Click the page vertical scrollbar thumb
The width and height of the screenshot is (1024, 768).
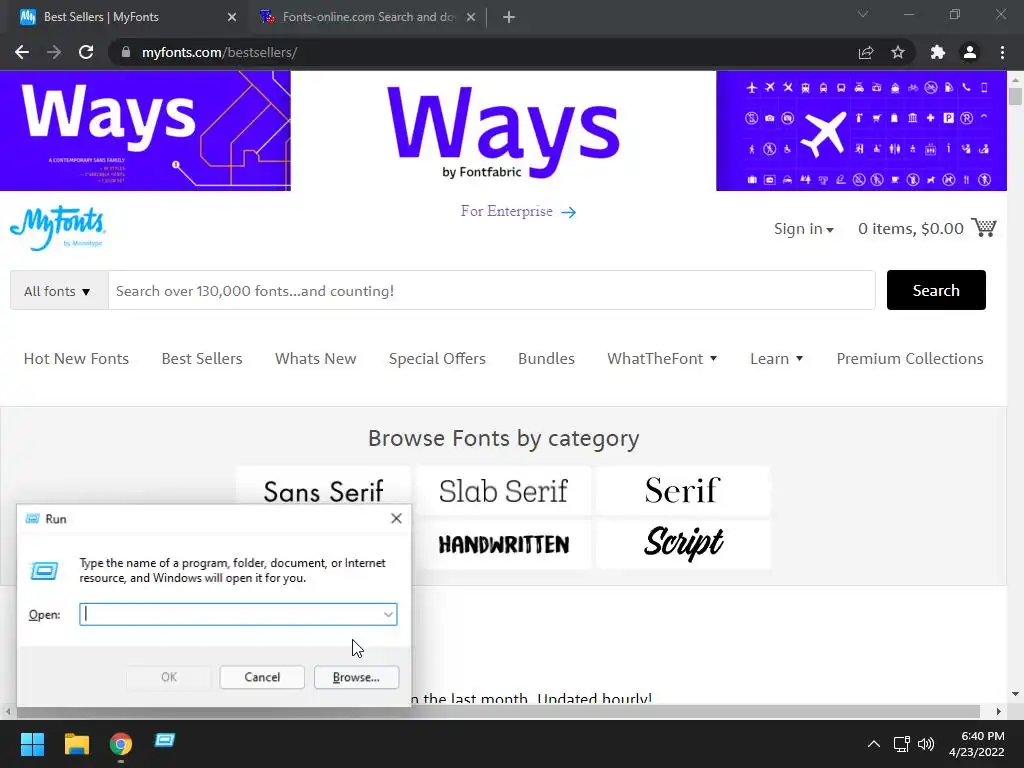click(x=1015, y=96)
